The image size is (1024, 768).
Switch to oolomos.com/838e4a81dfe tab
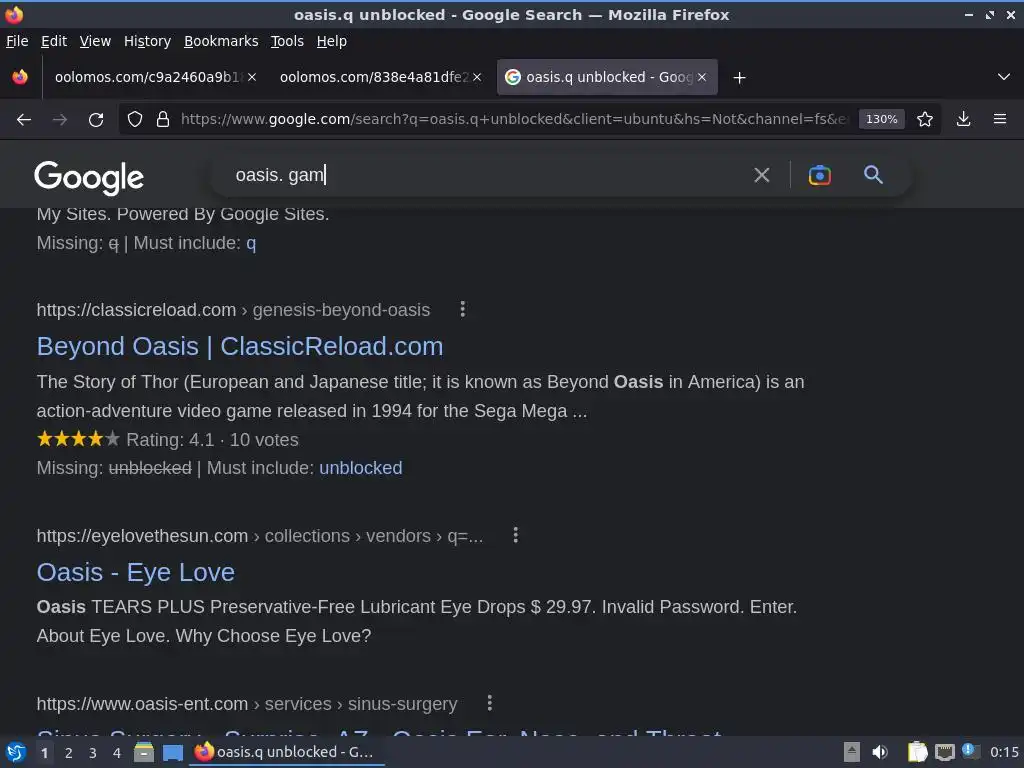pyautogui.click(x=379, y=77)
